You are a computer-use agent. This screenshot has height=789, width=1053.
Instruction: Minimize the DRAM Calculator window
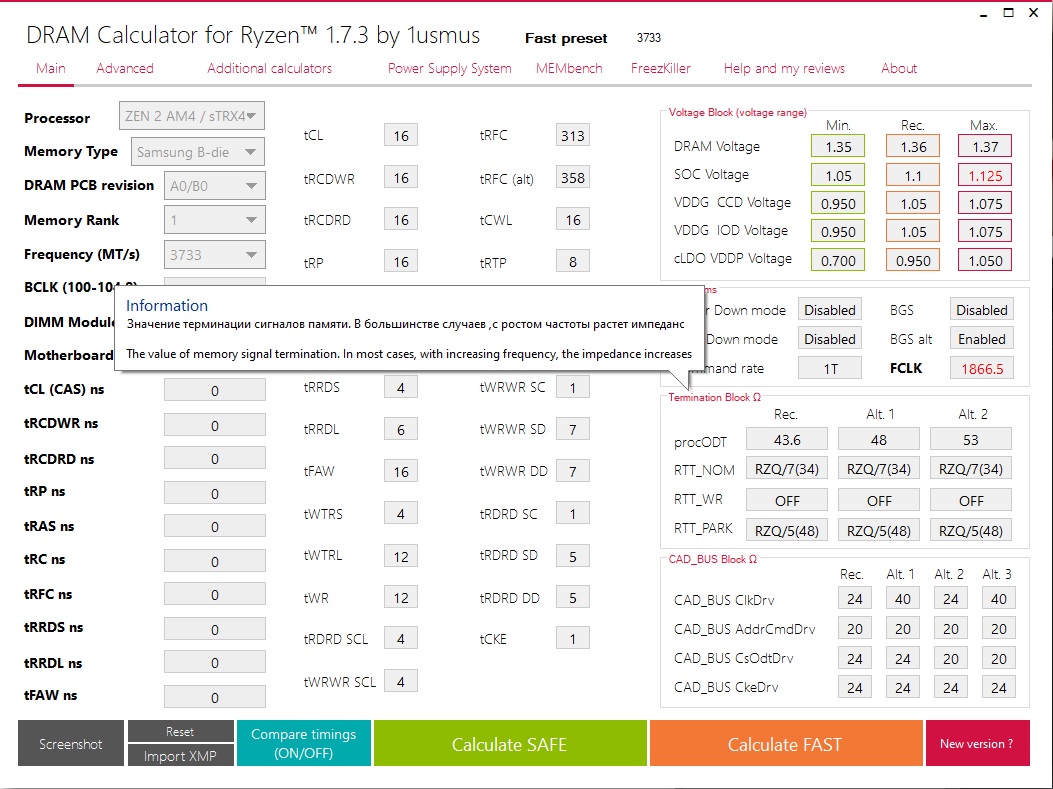983,13
